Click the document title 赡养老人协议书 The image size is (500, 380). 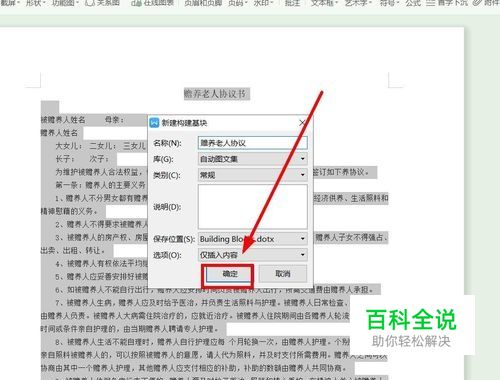(x=215, y=94)
